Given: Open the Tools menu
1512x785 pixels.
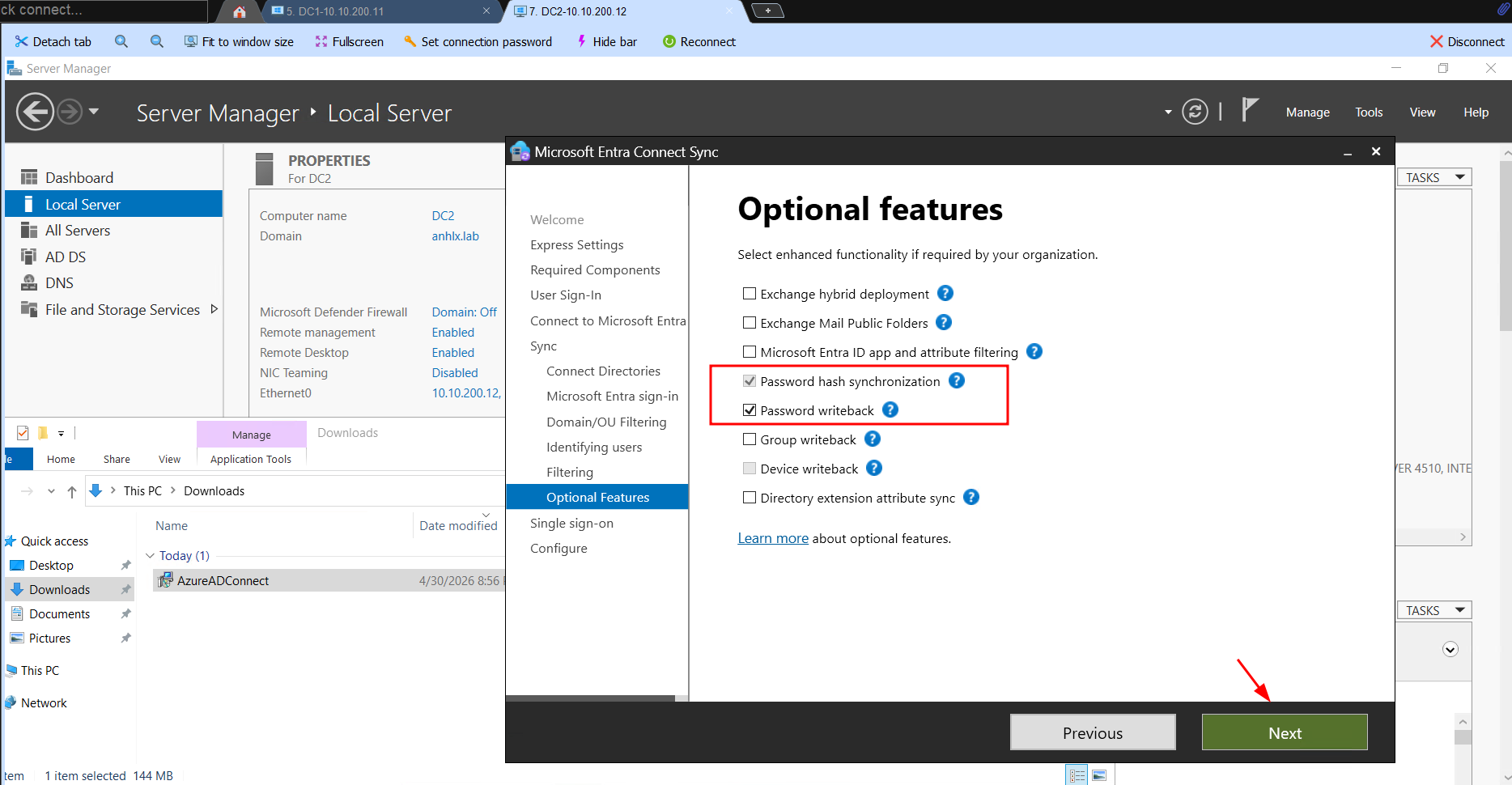Looking at the screenshot, I should [1369, 112].
